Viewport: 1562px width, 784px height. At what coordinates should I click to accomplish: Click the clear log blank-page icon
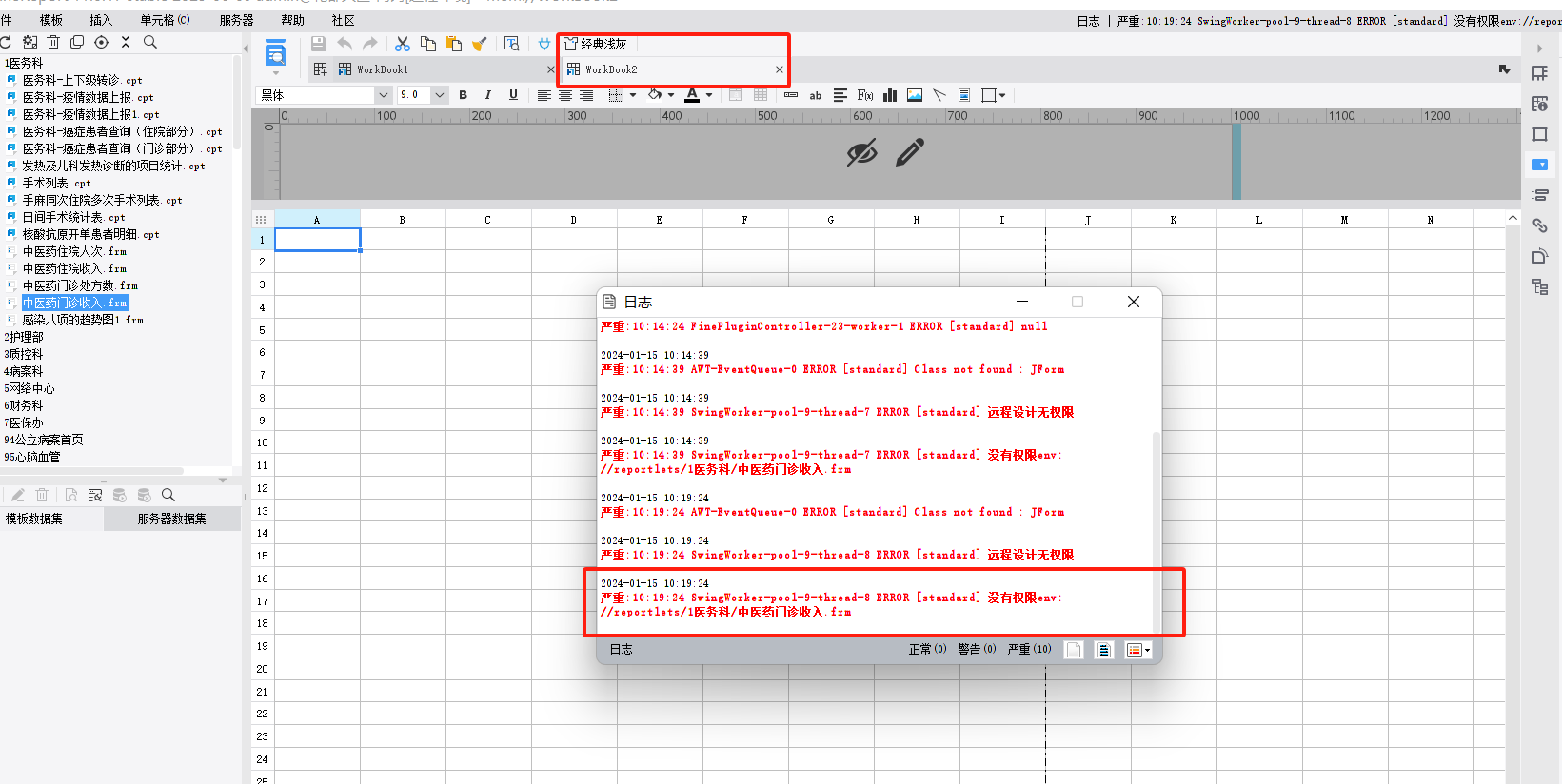(1074, 650)
